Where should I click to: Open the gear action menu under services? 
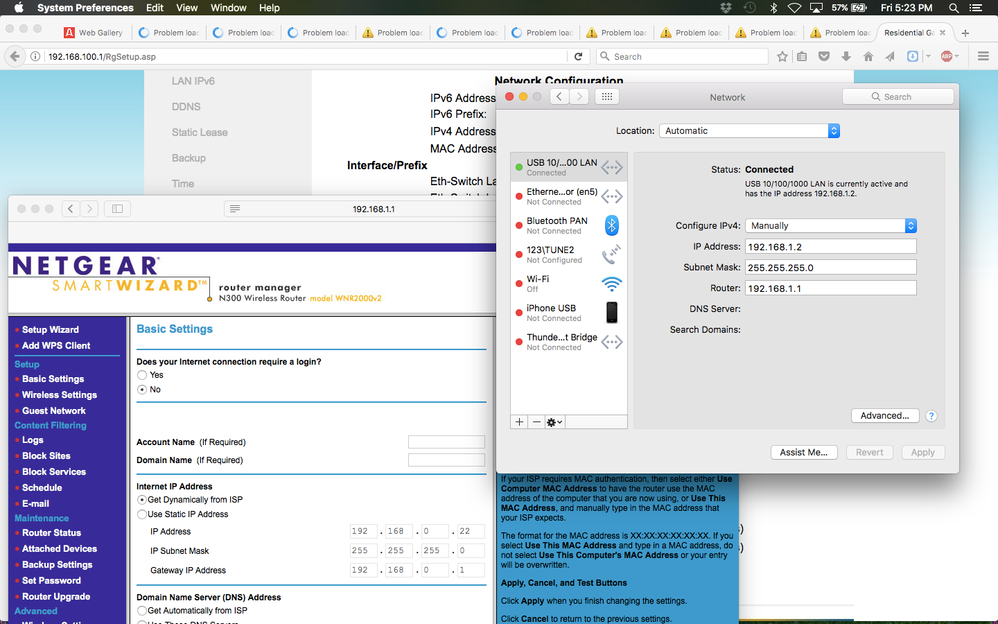click(555, 422)
